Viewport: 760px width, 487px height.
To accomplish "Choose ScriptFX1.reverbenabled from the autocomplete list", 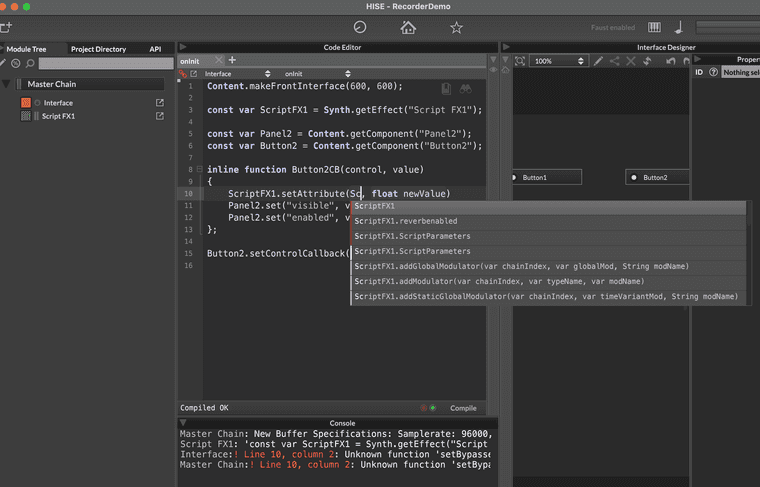I will pos(406,221).
